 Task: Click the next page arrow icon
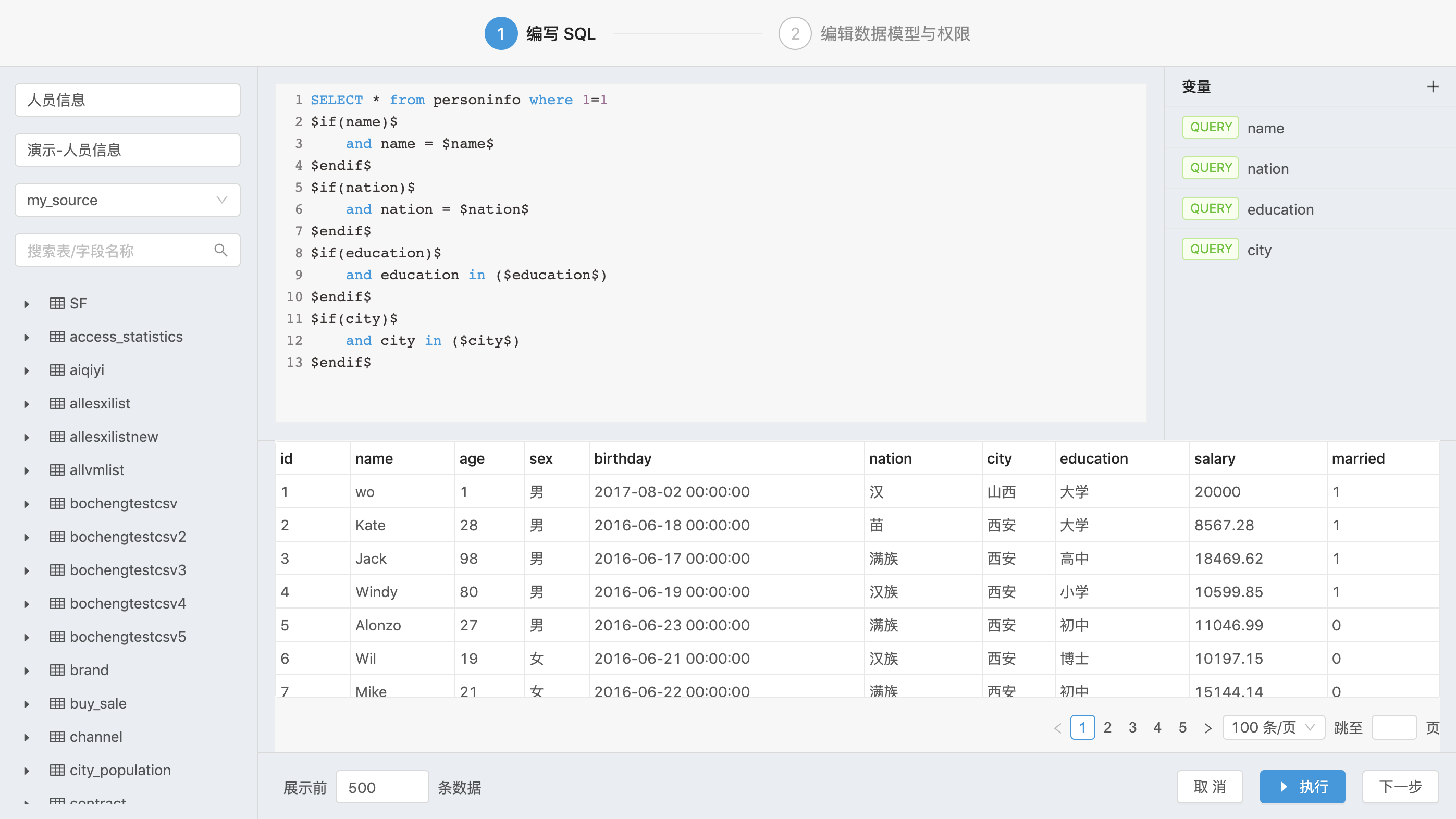(x=1208, y=727)
